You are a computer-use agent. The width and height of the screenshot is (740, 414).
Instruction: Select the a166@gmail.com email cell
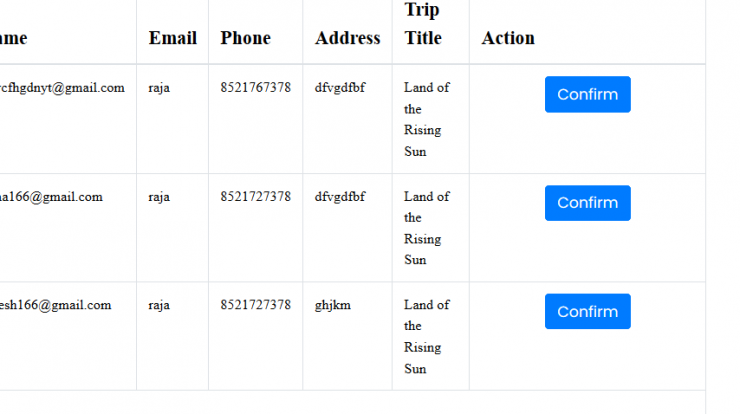[51, 196]
